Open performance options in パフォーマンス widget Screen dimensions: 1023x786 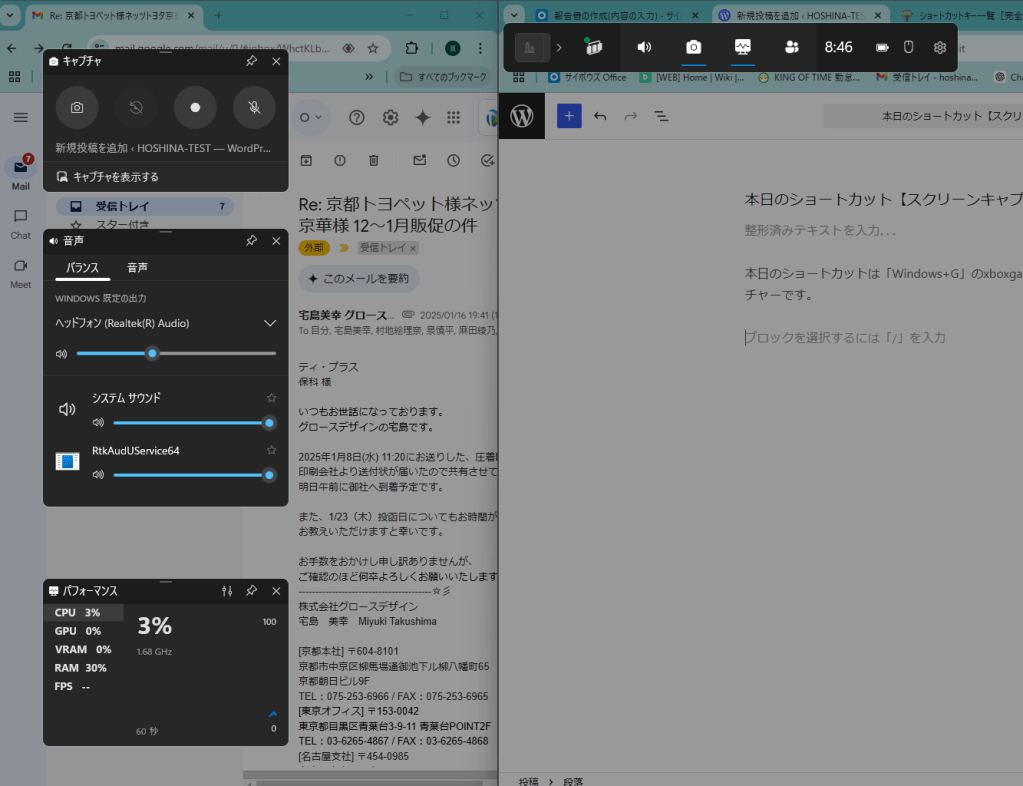tap(227, 591)
